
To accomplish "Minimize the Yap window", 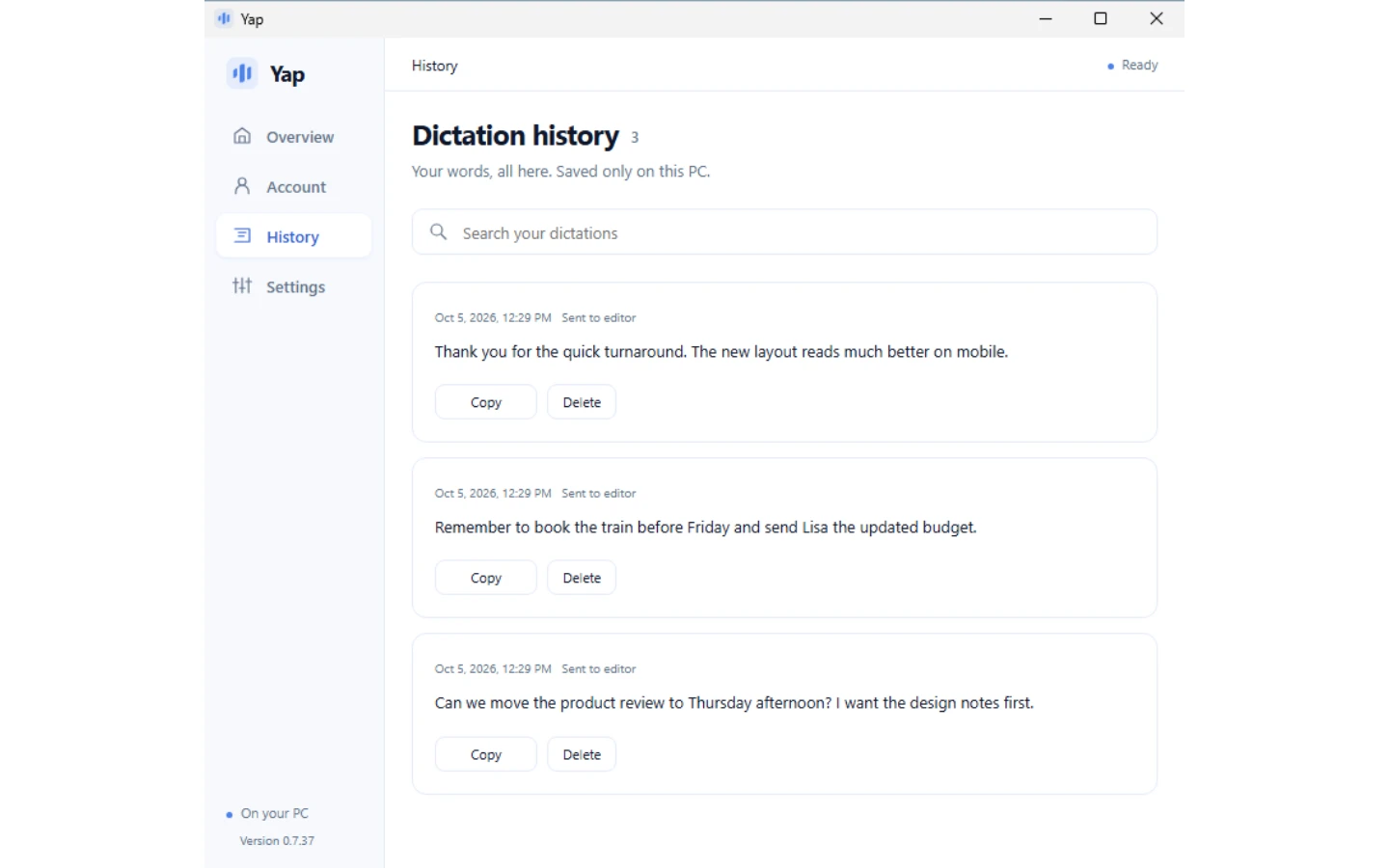I will click(1046, 18).
